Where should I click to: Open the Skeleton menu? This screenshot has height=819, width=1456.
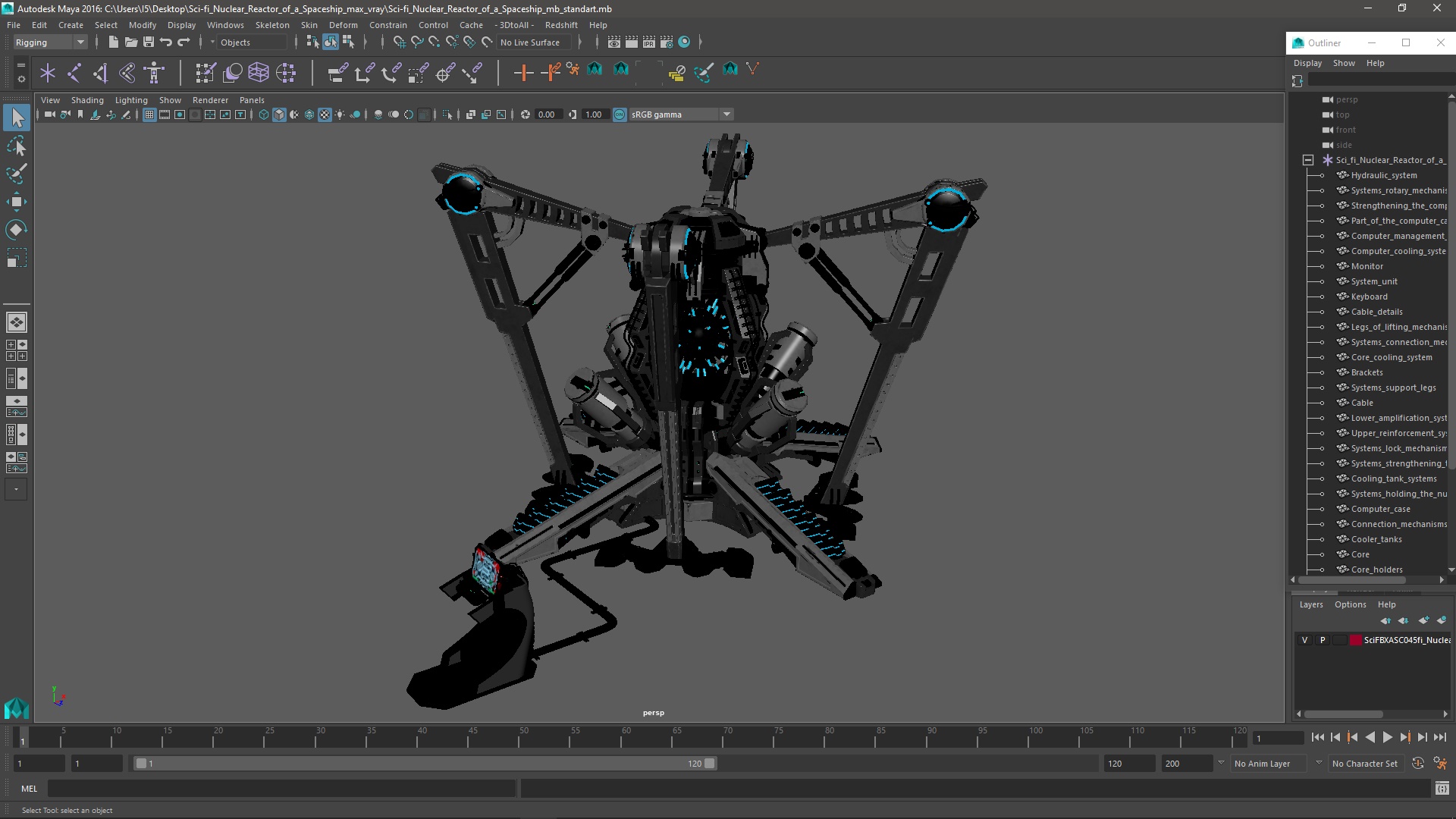click(271, 25)
